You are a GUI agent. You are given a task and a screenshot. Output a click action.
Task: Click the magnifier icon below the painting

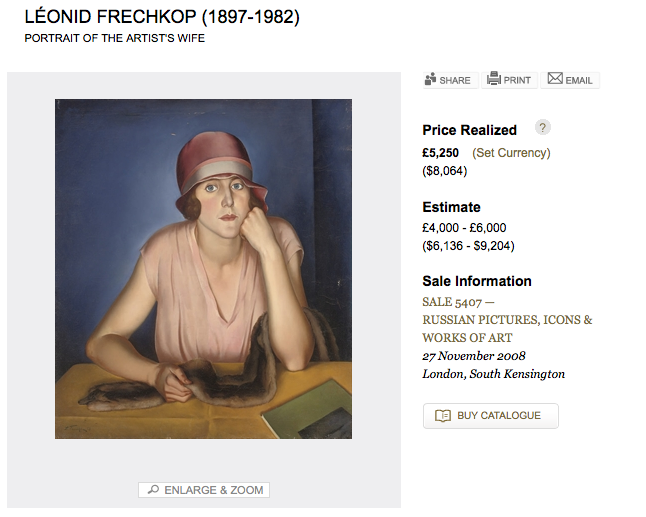[153, 490]
